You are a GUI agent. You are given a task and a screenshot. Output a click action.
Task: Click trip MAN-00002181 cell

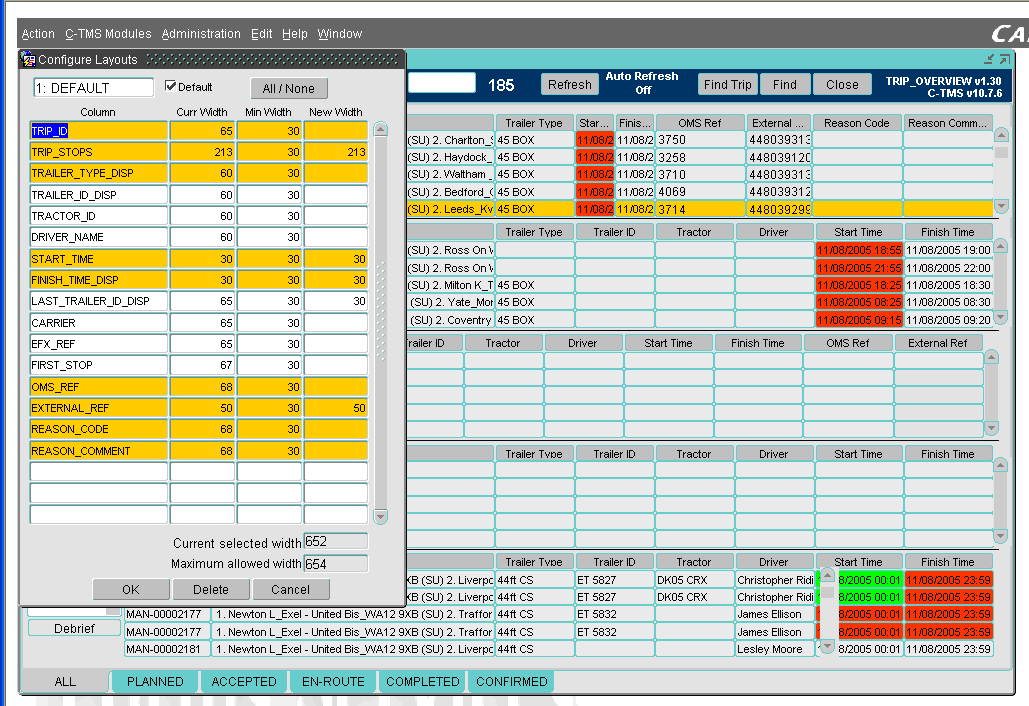tap(167, 649)
